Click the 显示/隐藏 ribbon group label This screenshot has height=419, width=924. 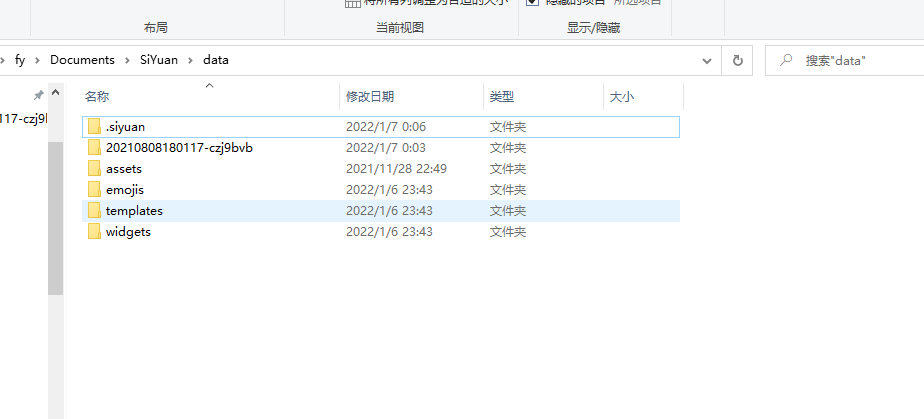coord(593,27)
